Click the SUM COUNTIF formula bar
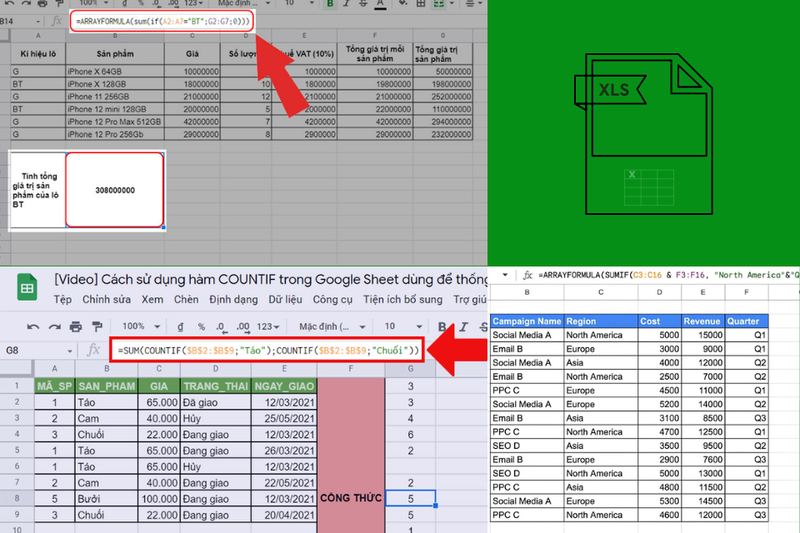The width and height of the screenshot is (800, 533). pyautogui.click(x=267, y=350)
